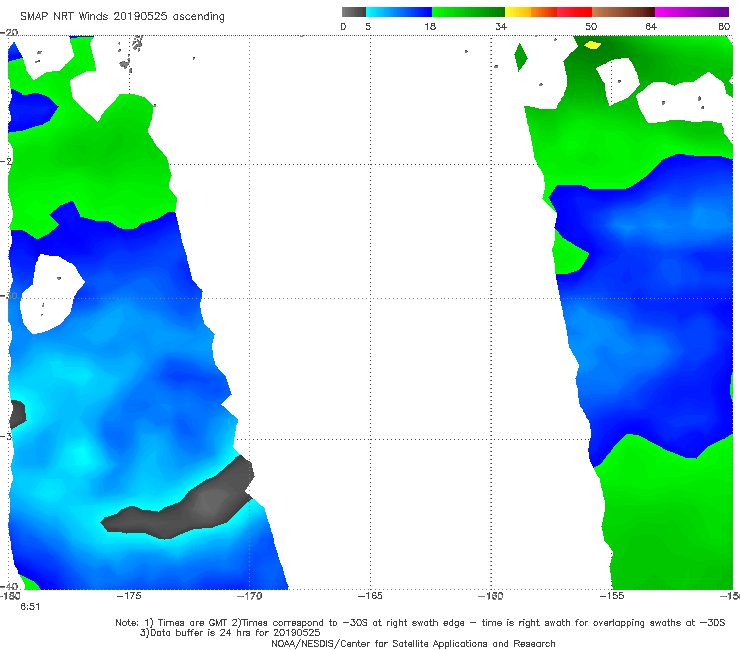Screen dimensions: 740x650
Task: Click the "-170" longitude axis label
Action: (x=250, y=596)
